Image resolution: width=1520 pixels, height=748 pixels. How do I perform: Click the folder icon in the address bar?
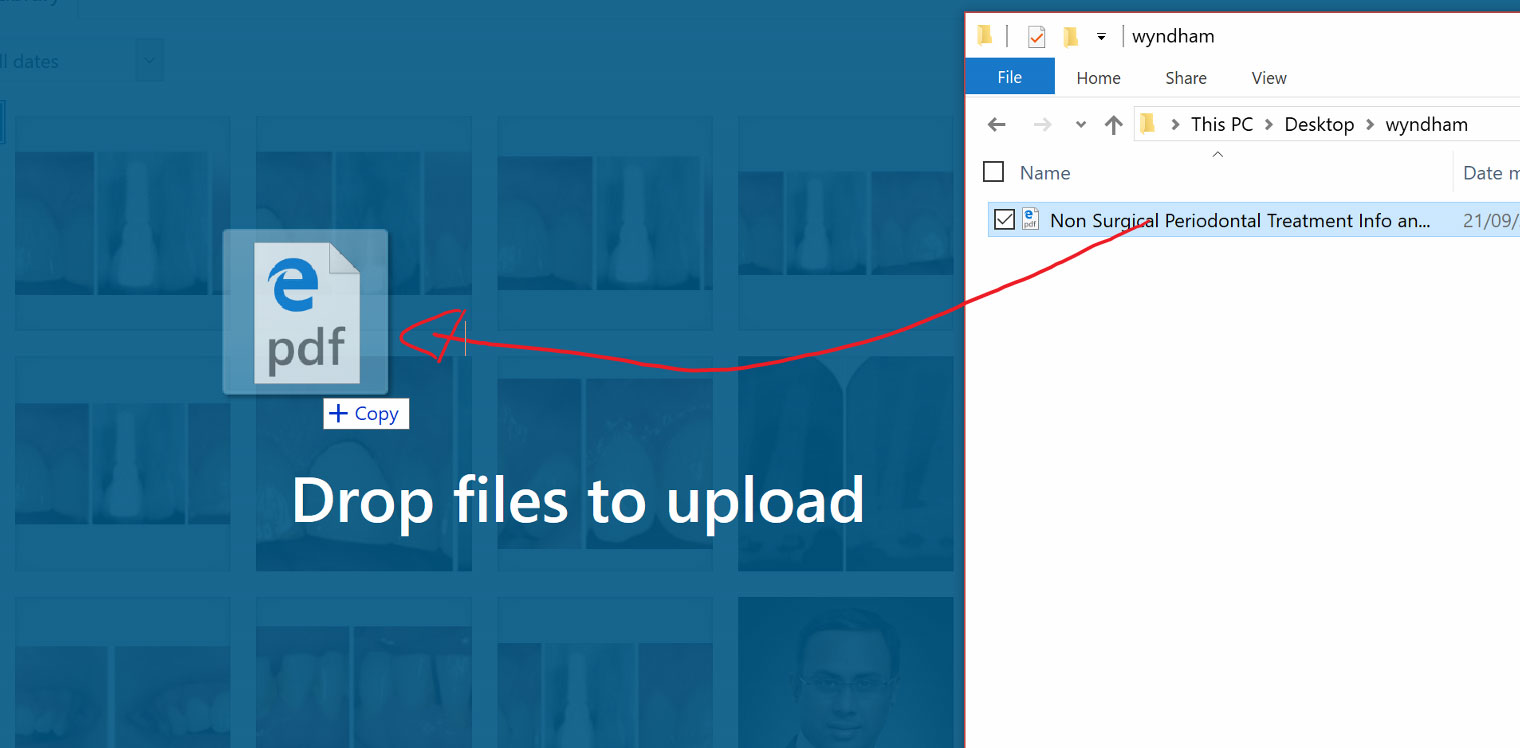[x=1147, y=124]
